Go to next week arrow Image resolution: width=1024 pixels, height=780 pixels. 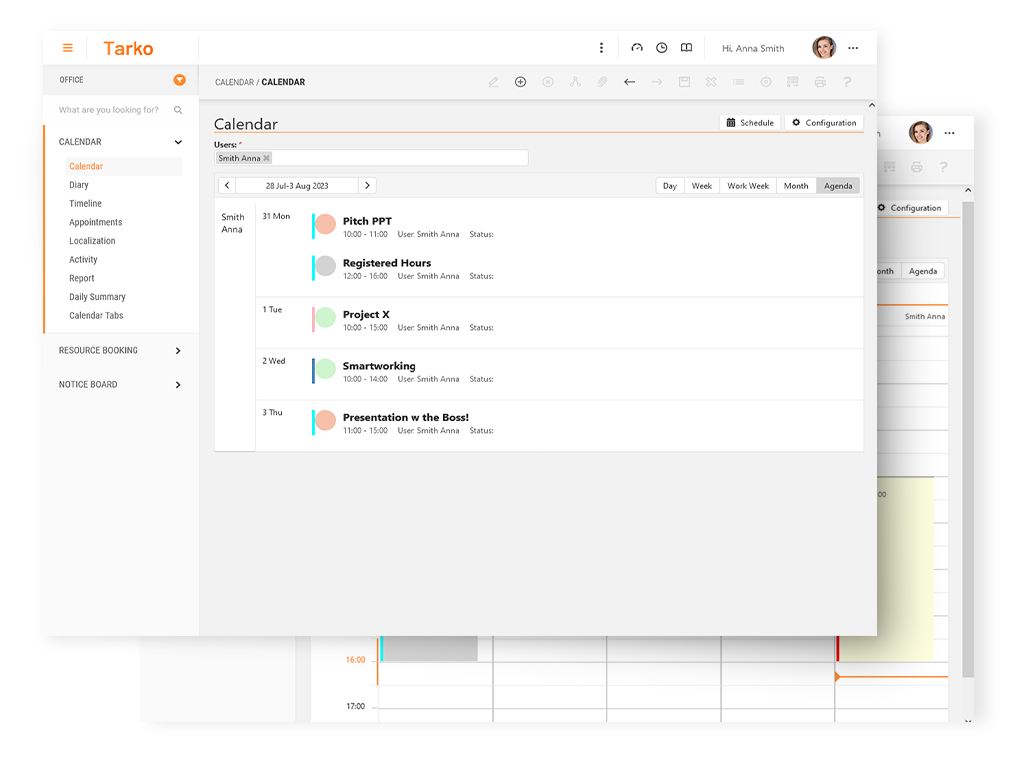click(367, 186)
